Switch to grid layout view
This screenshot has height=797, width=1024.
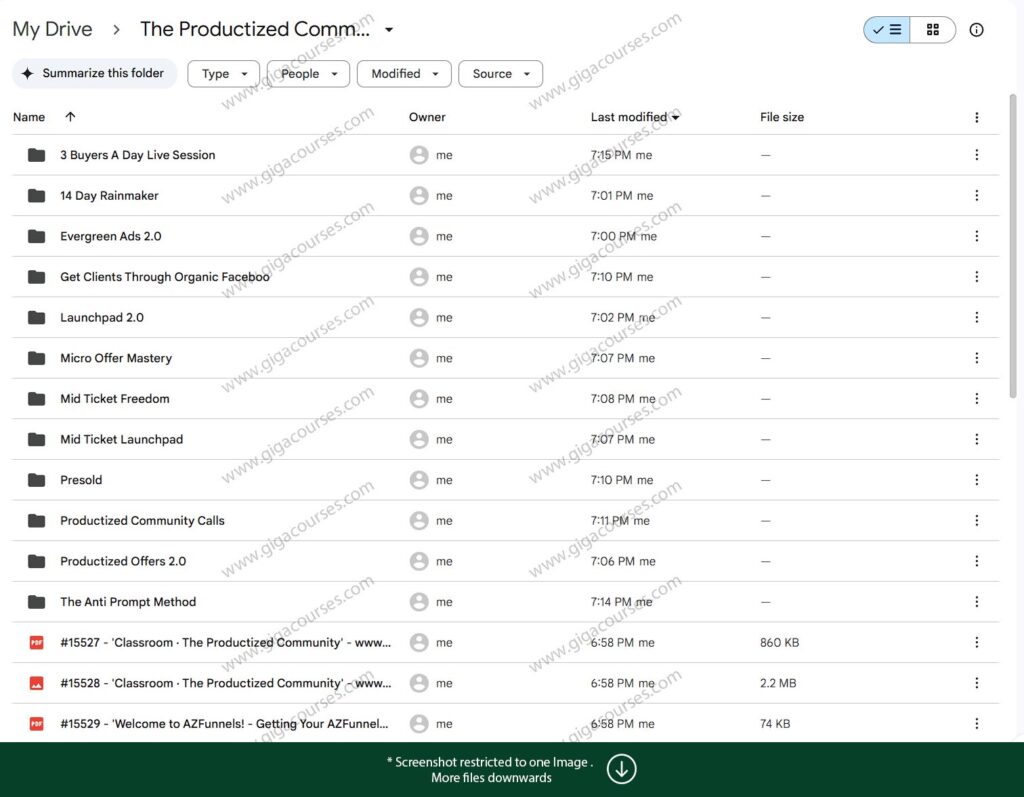pos(933,30)
